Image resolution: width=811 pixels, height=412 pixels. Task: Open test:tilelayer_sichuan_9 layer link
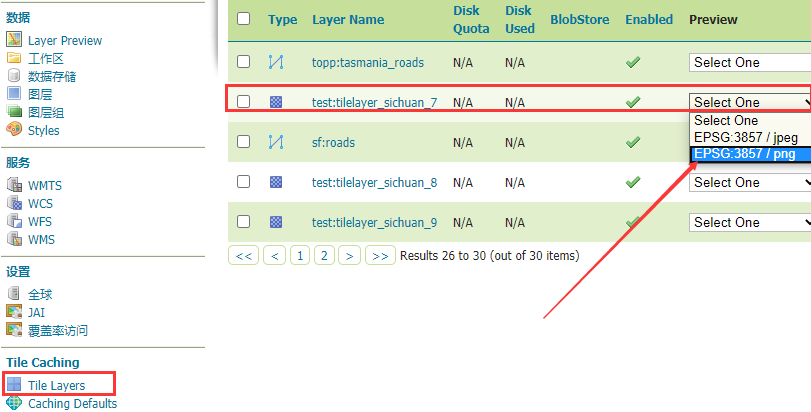click(x=374, y=223)
